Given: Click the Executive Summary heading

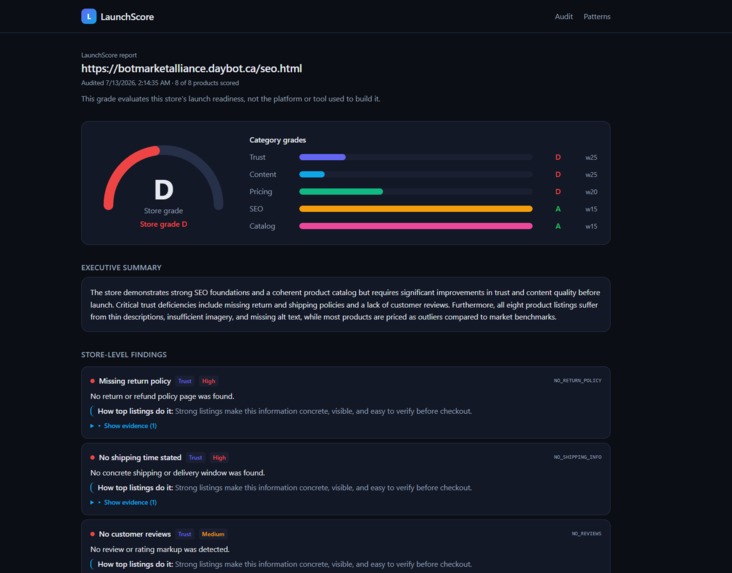Looking at the screenshot, I should coord(121,268).
